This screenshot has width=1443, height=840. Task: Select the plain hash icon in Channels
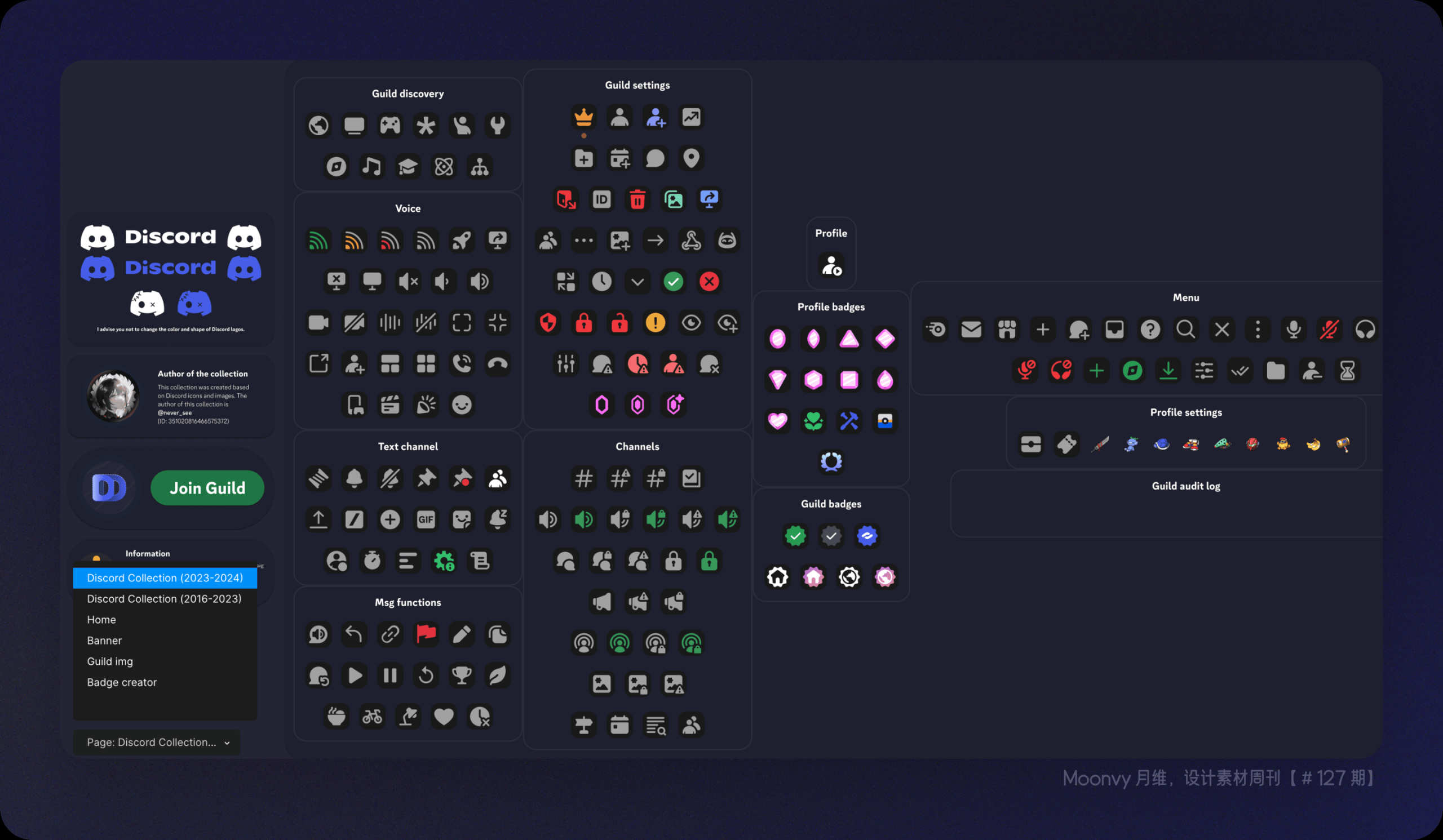(x=583, y=478)
